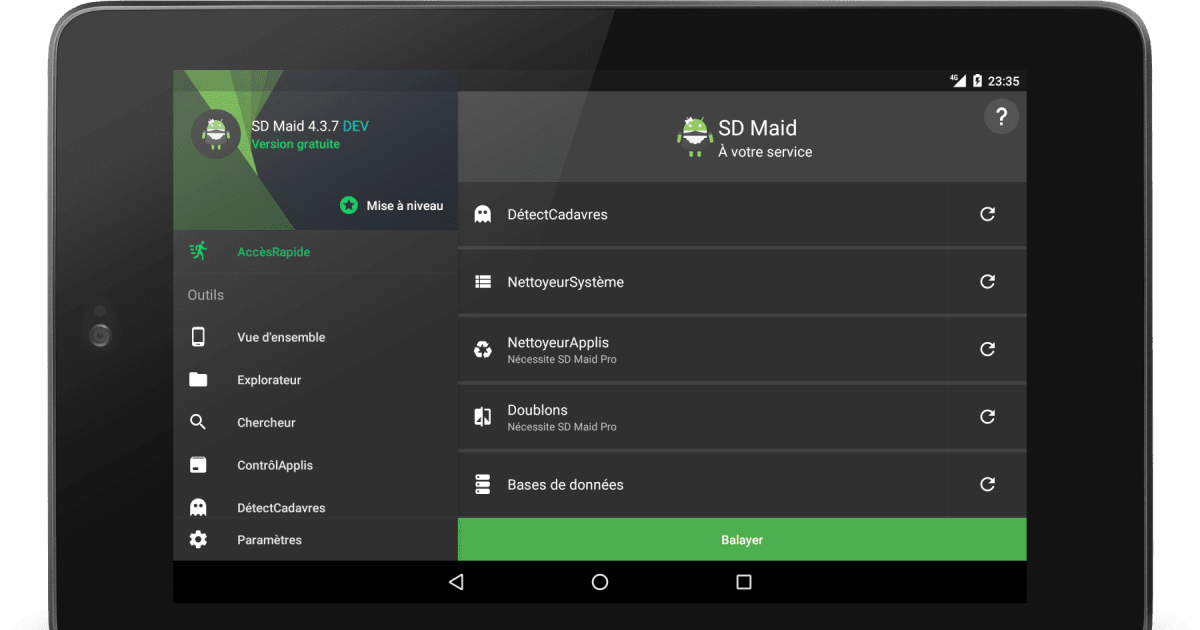Open Mise à niveau upgrade link
Viewport: 1200px width, 630px height.
pos(404,206)
